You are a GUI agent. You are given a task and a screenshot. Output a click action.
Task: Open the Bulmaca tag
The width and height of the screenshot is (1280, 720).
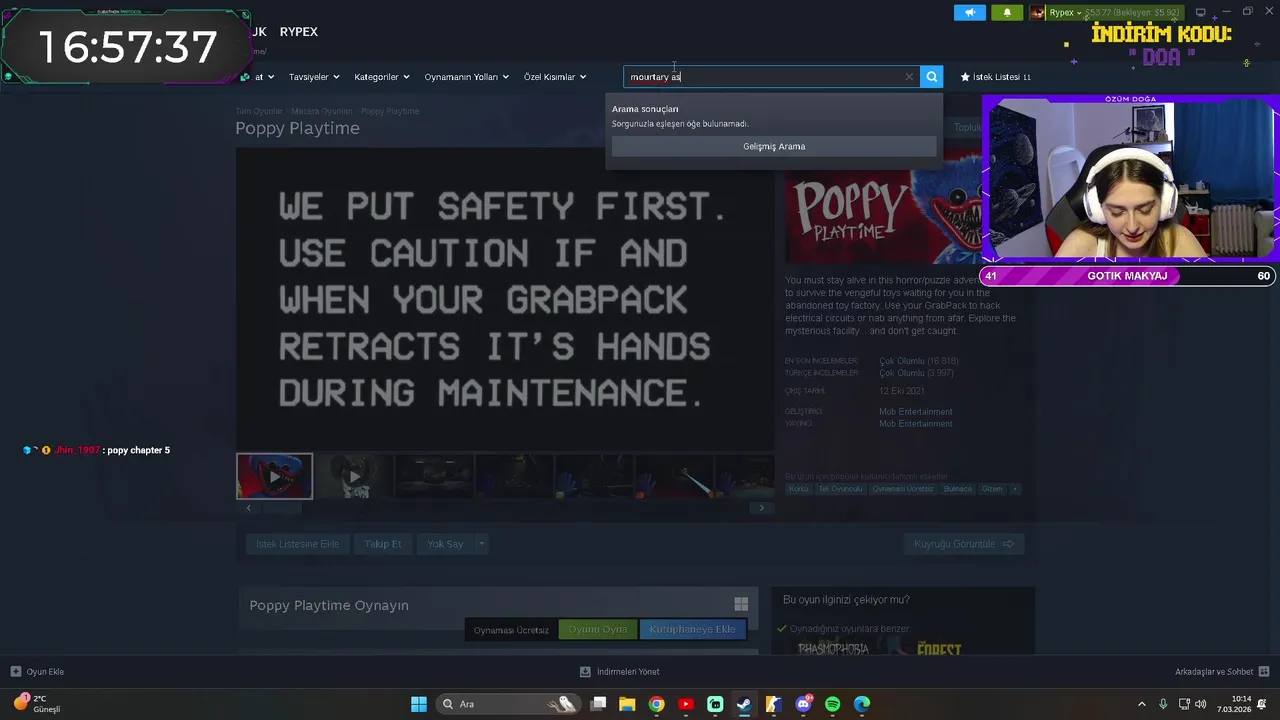click(x=958, y=489)
